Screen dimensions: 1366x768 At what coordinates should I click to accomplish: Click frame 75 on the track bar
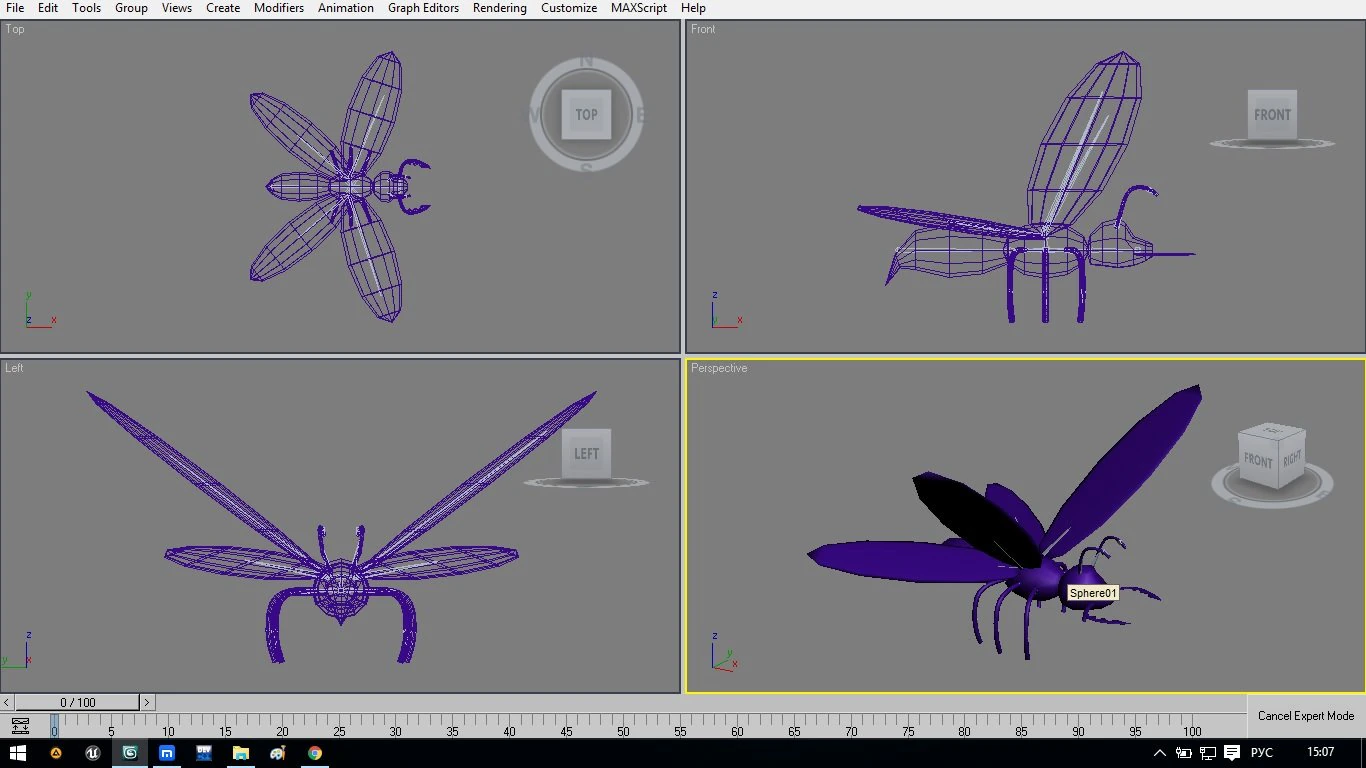point(907,724)
